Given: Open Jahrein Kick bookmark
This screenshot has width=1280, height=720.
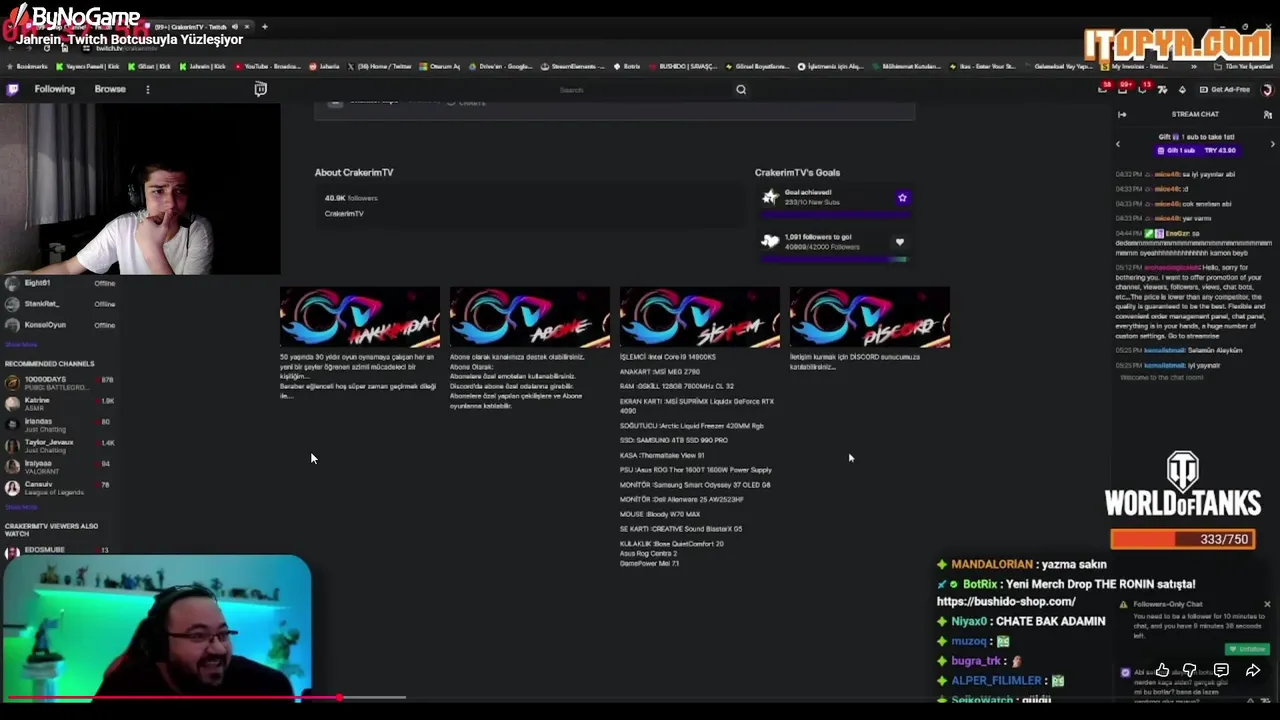Looking at the screenshot, I should (x=203, y=67).
